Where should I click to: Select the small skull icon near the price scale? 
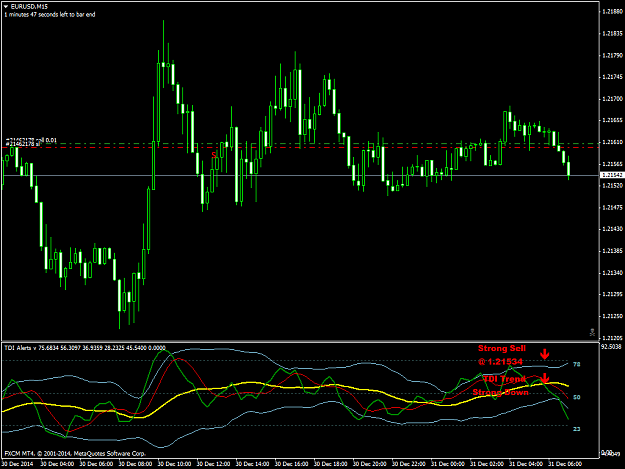click(592, 332)
